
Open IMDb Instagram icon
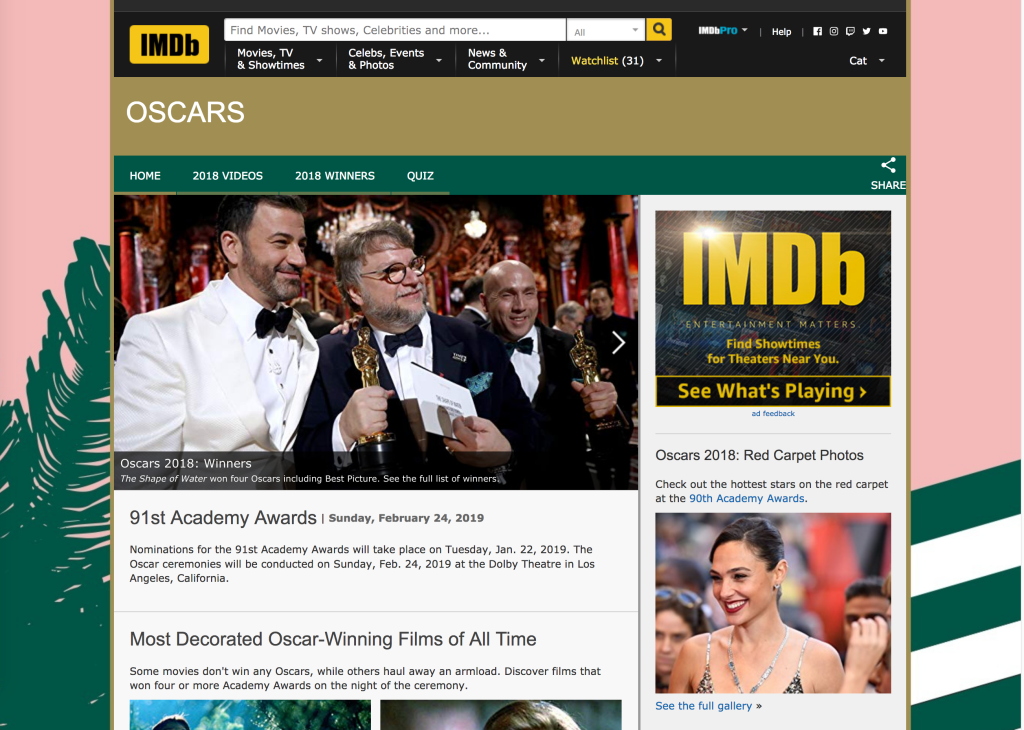[x=834, y=31]
